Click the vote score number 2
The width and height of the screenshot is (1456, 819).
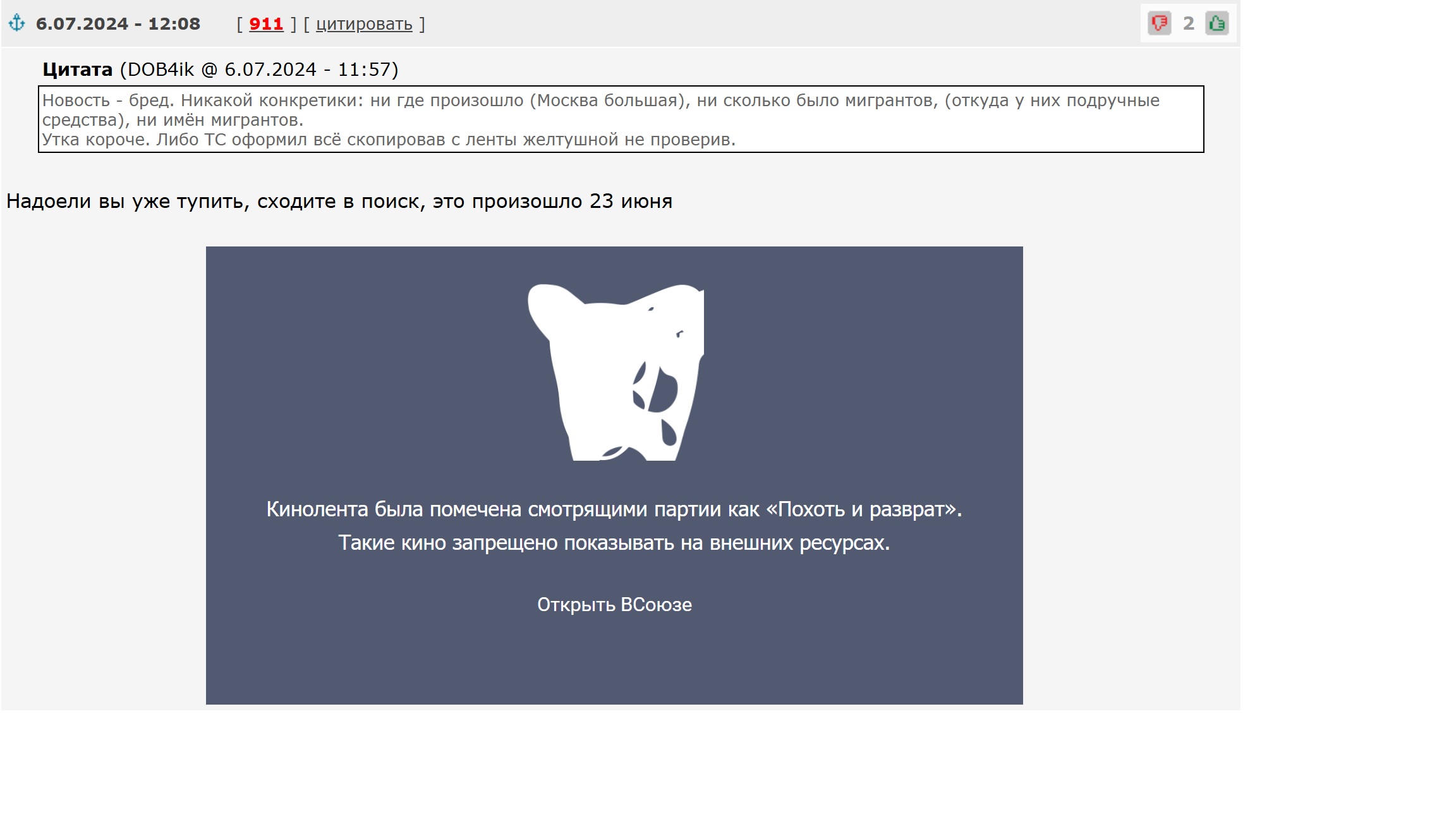click(x=1188, y=23)
